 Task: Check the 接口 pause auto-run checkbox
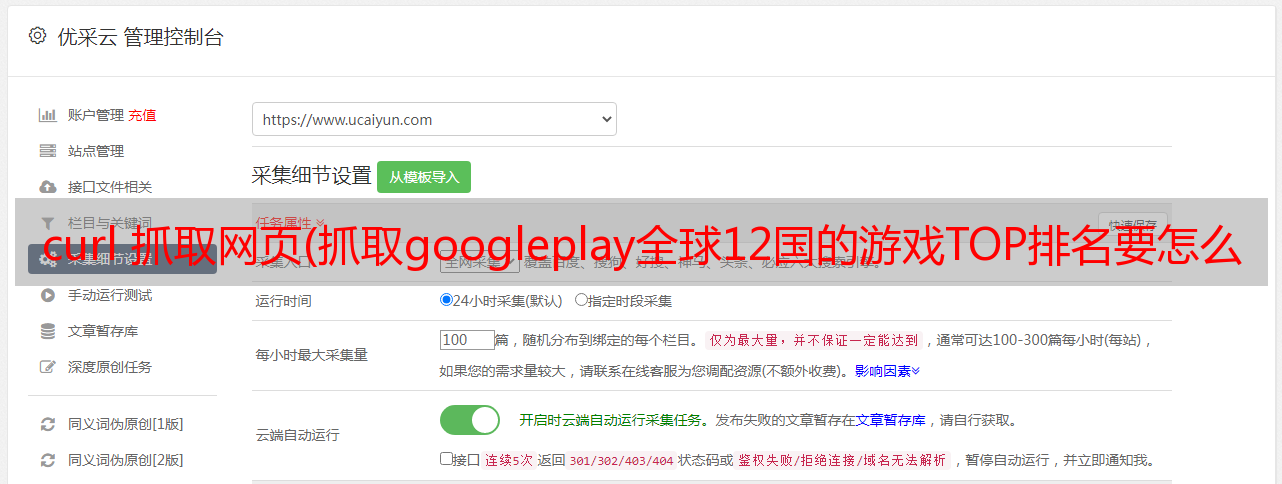[x=446, y=459]
